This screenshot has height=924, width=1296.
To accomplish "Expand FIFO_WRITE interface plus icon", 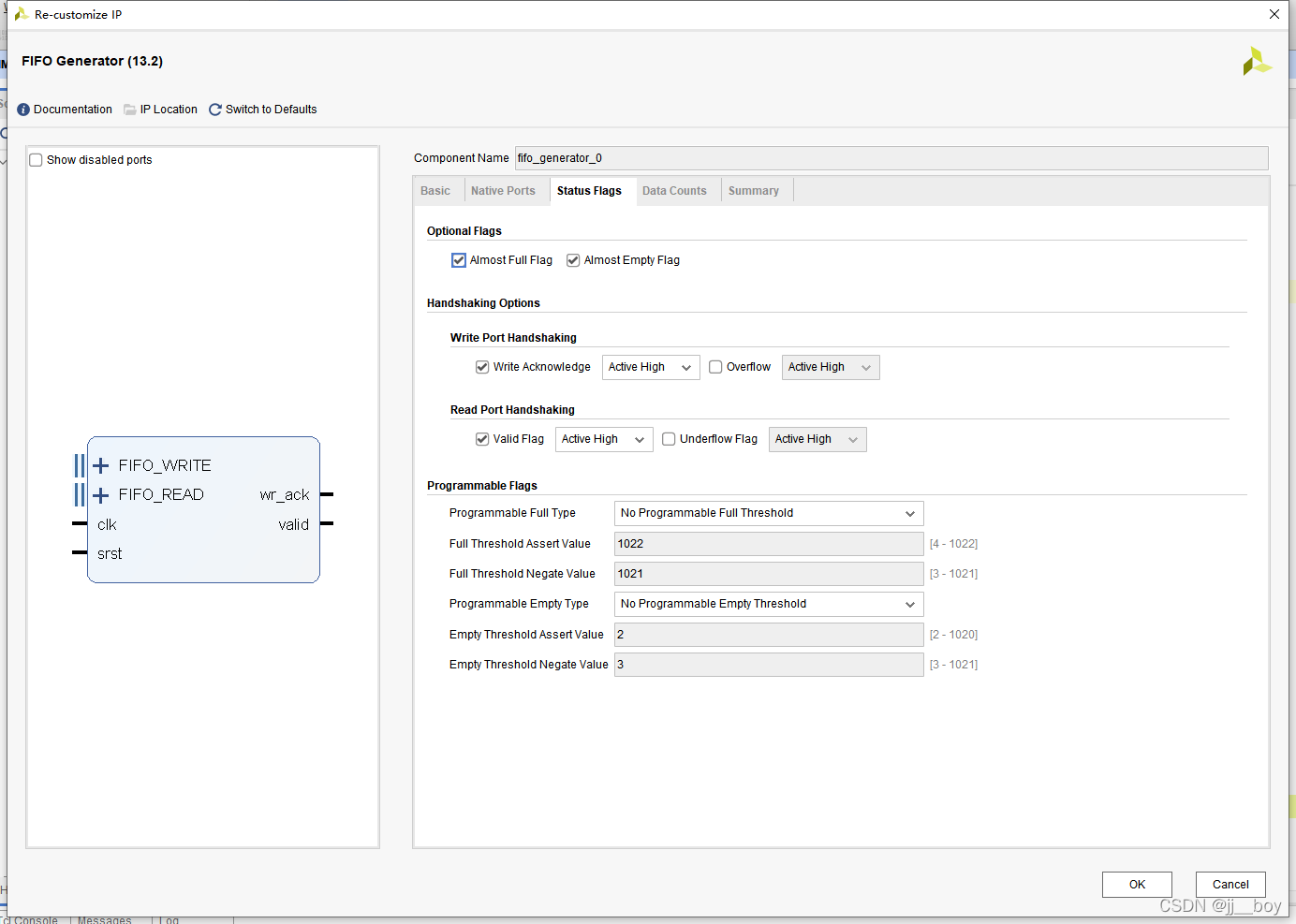I will pos(101,465).
